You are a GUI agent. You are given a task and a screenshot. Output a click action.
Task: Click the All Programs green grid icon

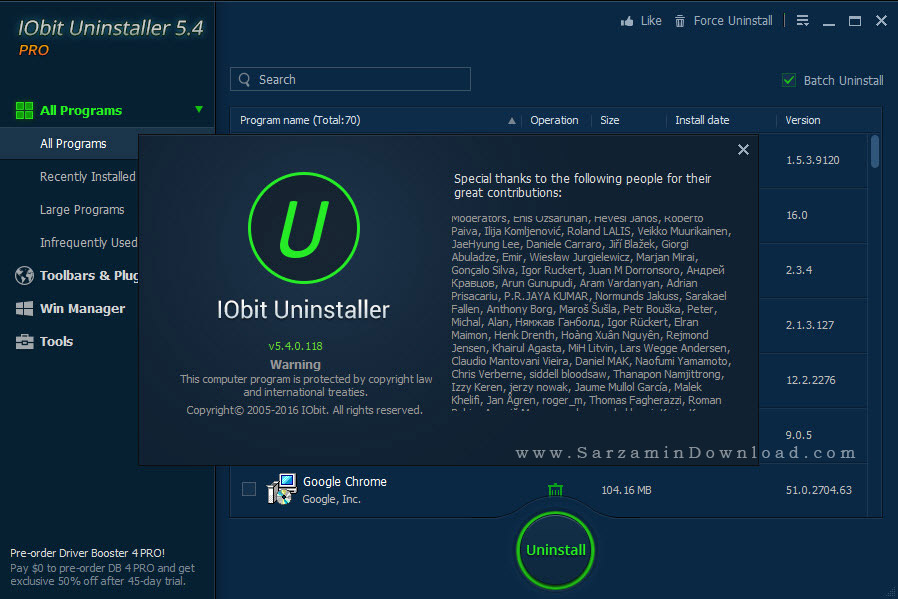(x=24, y=110)
